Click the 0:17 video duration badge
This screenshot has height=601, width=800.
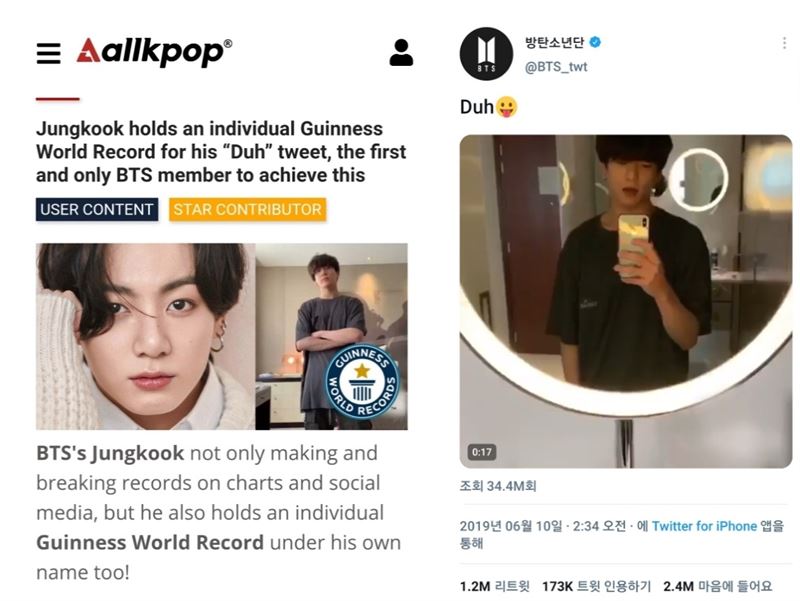coord(482,452)
